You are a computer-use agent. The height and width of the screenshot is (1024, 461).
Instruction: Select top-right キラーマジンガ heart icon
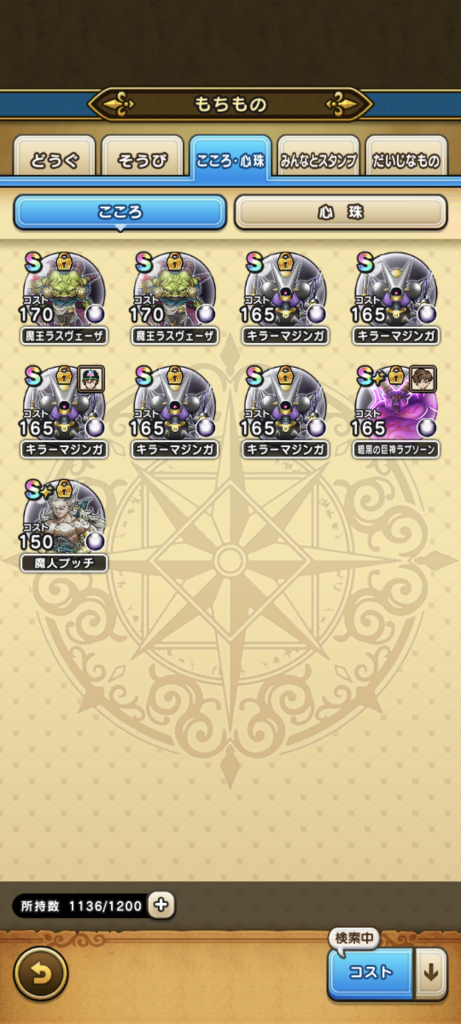point(396,290)
